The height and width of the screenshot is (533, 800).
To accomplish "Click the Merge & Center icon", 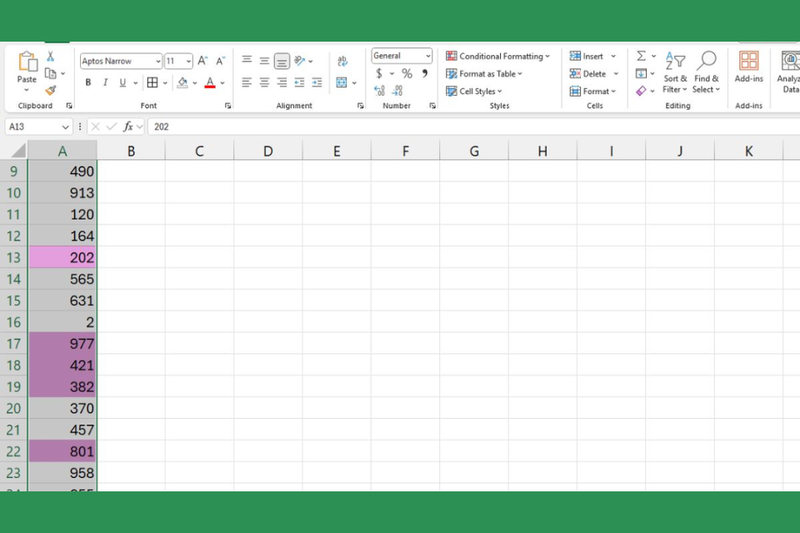I will click(342, 82).
